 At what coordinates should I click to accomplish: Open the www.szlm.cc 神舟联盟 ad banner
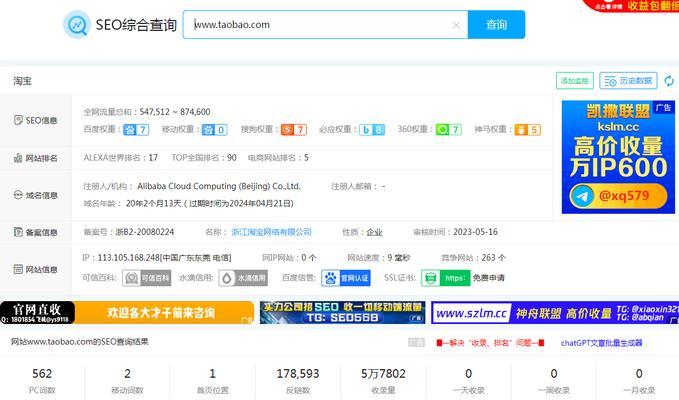tap(555, 313)
